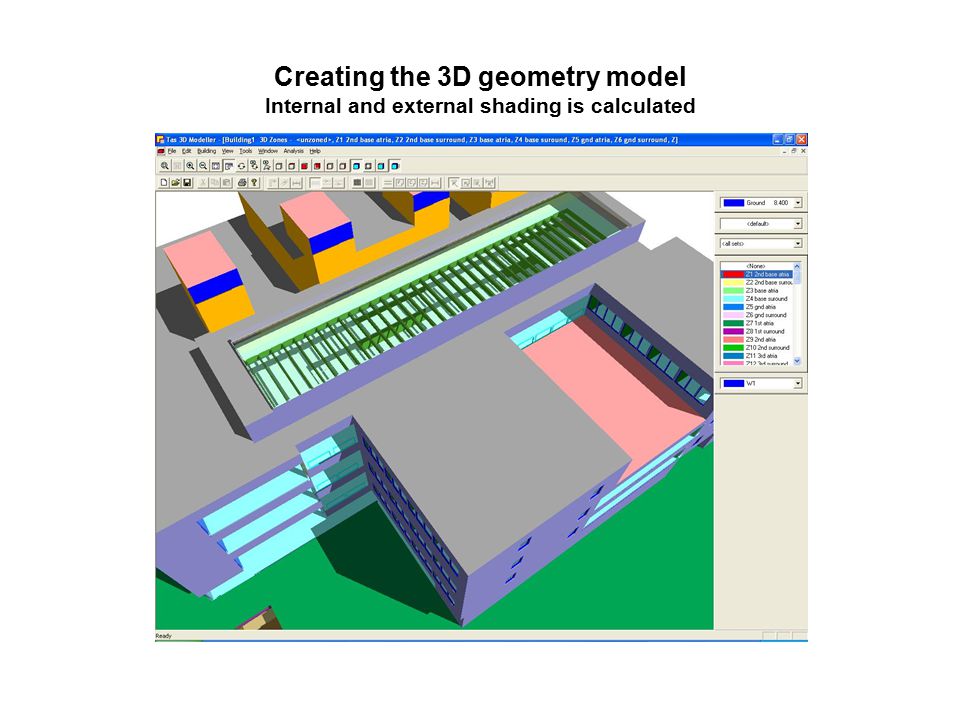Click the Help question mark icon
Image resolution: width=960 pixels, height=720 pixels.
[x=254, y=182]
